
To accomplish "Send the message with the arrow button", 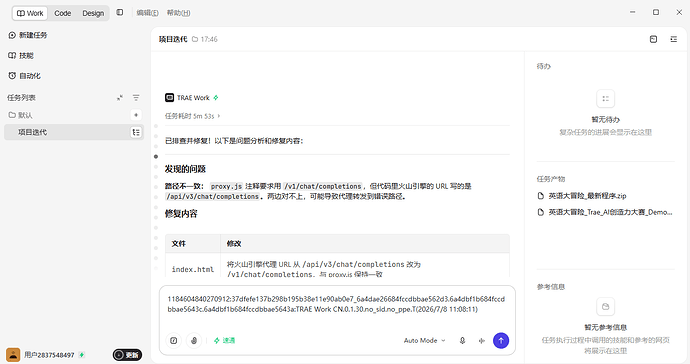I will coord(501,340).
